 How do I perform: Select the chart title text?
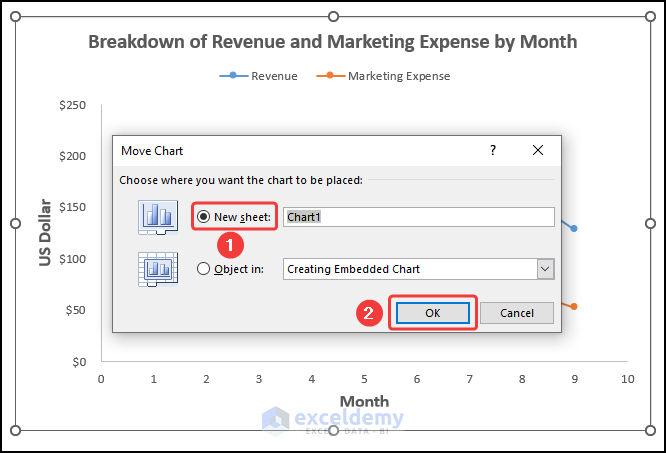coord(332,42)
